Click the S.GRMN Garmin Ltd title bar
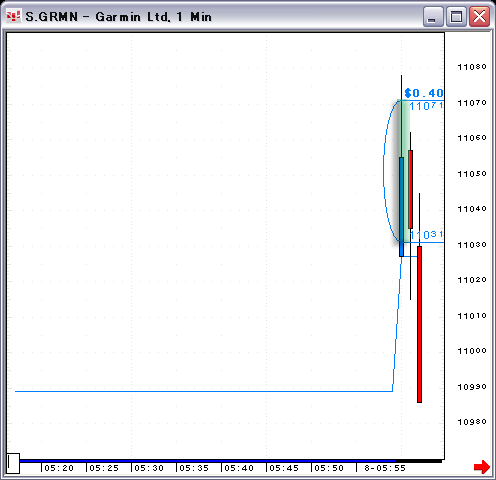This screenshot has height=480, width=496. [x=213, y=16]
